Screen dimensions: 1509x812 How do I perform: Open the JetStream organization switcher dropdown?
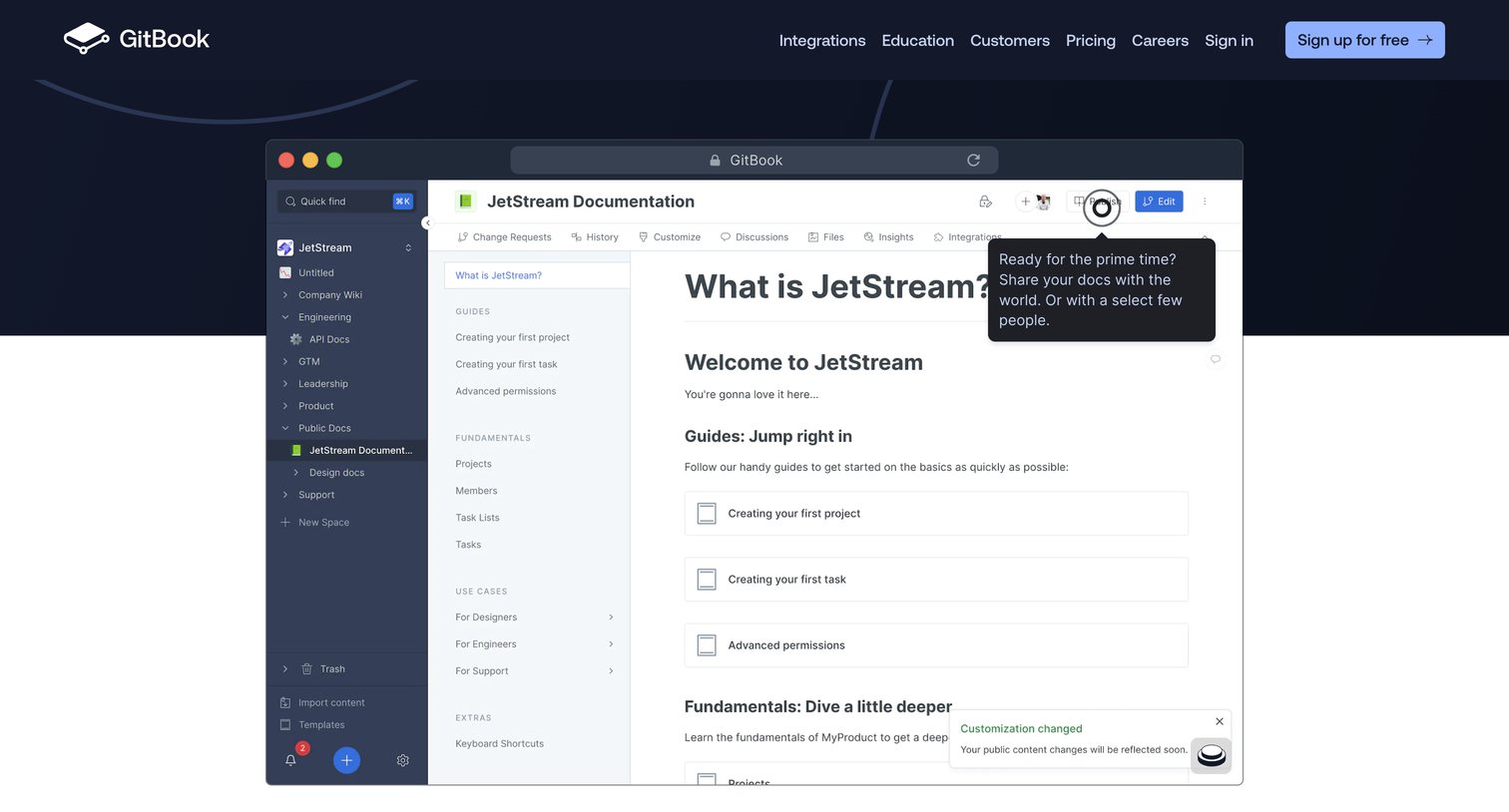(x=408, y=247)
